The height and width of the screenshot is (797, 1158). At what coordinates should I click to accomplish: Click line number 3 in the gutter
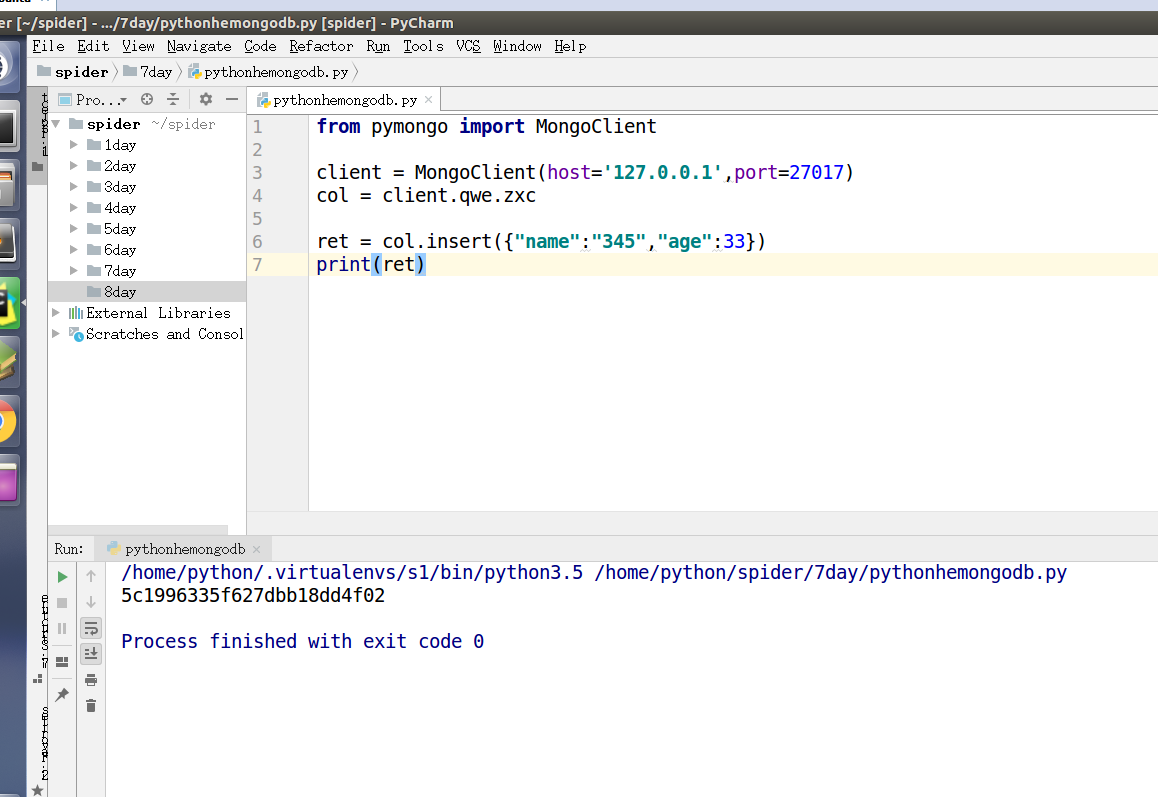[x=257, y=173]
